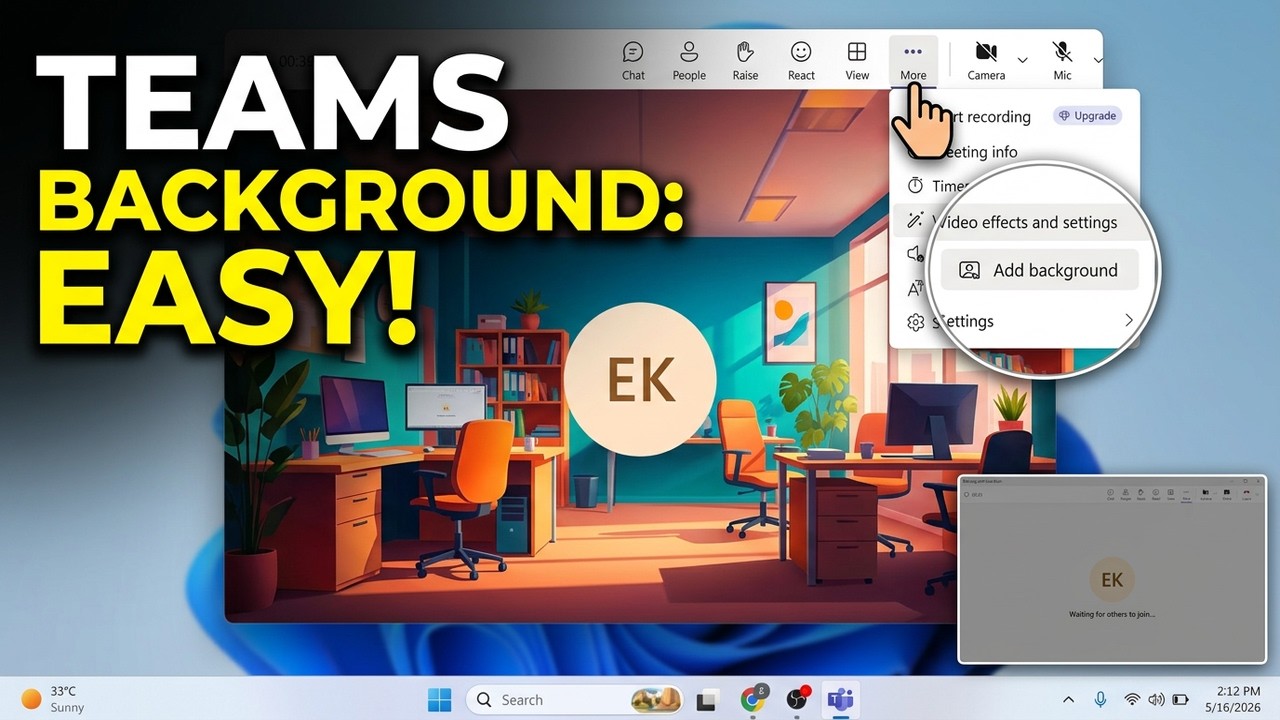Open the More actions menu
Viewport: 1280px width, 720px height.
point(913,60)
